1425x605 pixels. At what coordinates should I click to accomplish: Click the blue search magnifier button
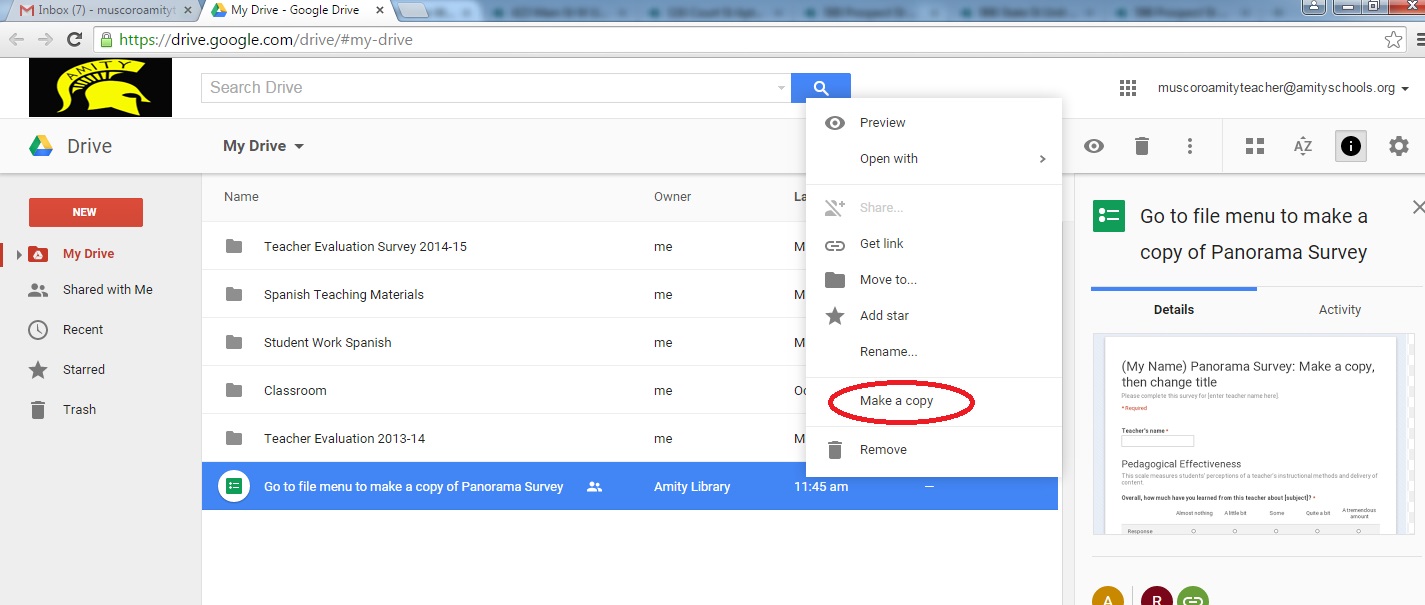820,88
